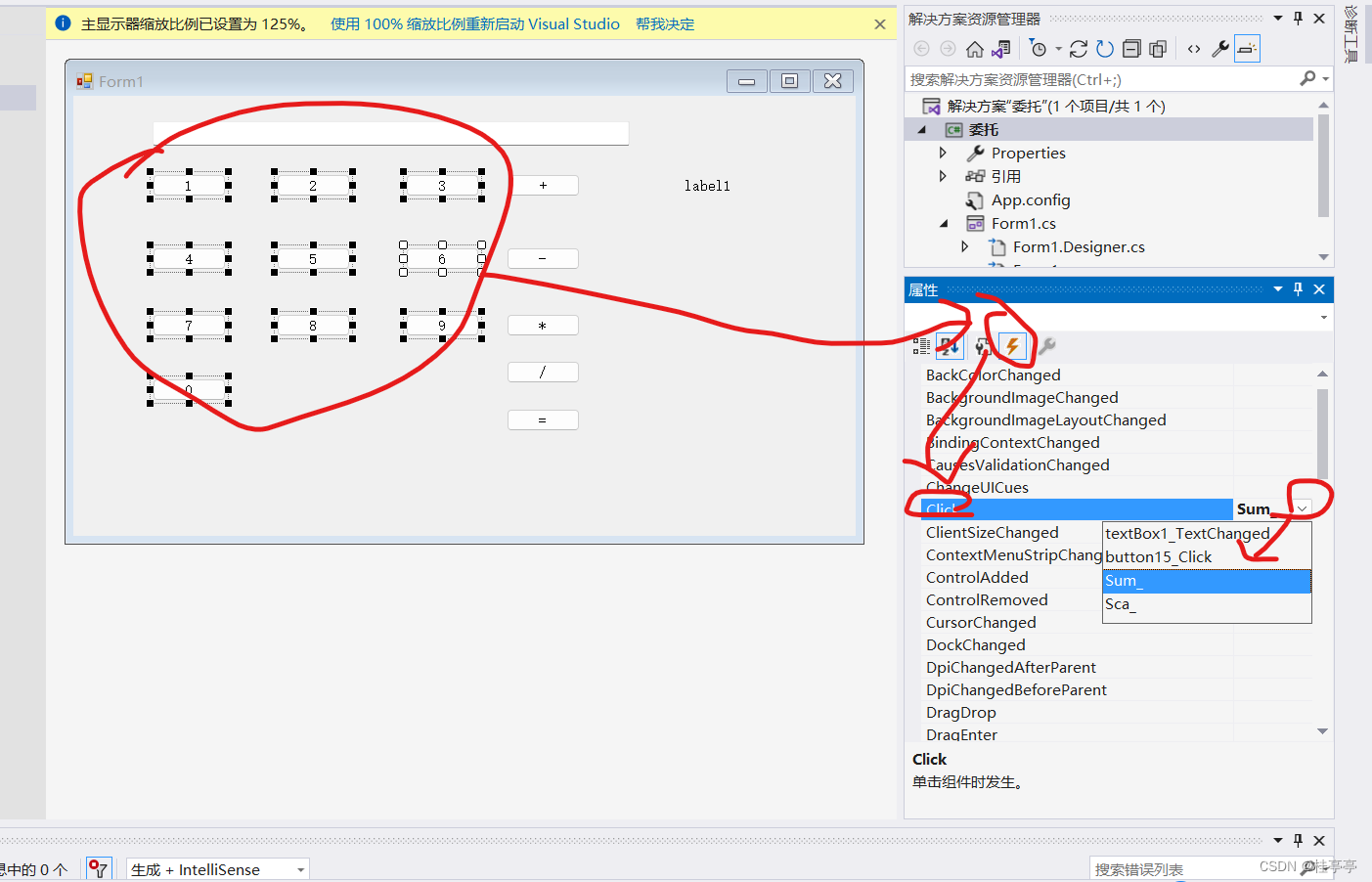The height and width of the screenshot is (882, 1372).
Task: Click Solution Explorer back navigation arrow
Action: (x=921, y=49)
